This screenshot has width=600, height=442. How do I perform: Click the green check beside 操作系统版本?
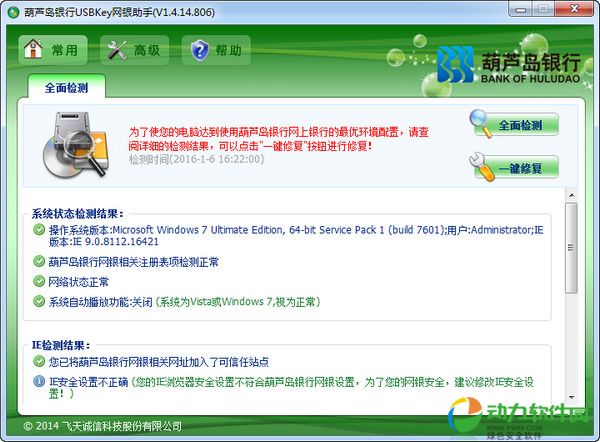click(x=39, y=229)
